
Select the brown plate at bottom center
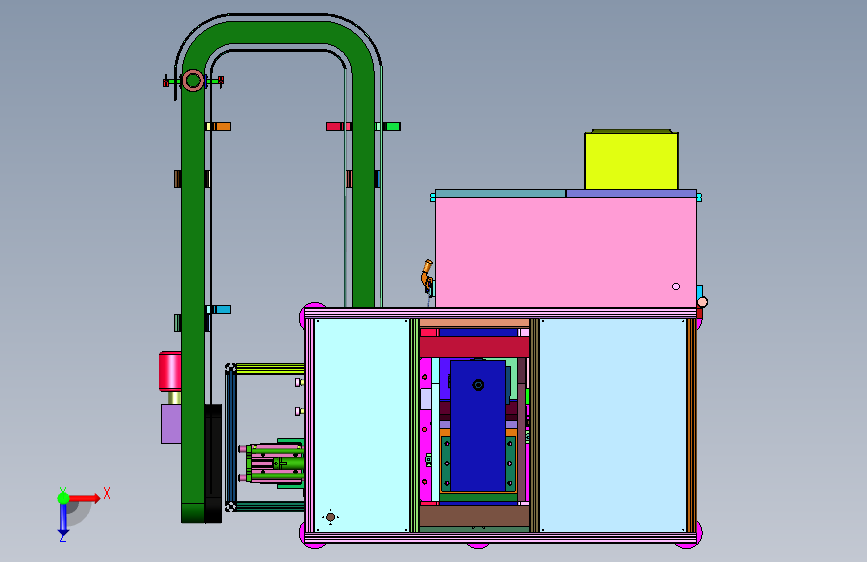[x=474, y=516]
